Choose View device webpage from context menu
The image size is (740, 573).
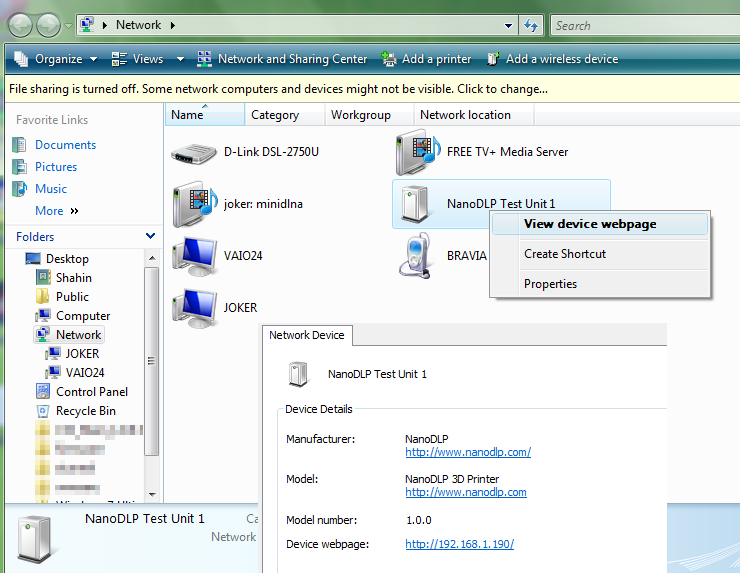[600, 224]
